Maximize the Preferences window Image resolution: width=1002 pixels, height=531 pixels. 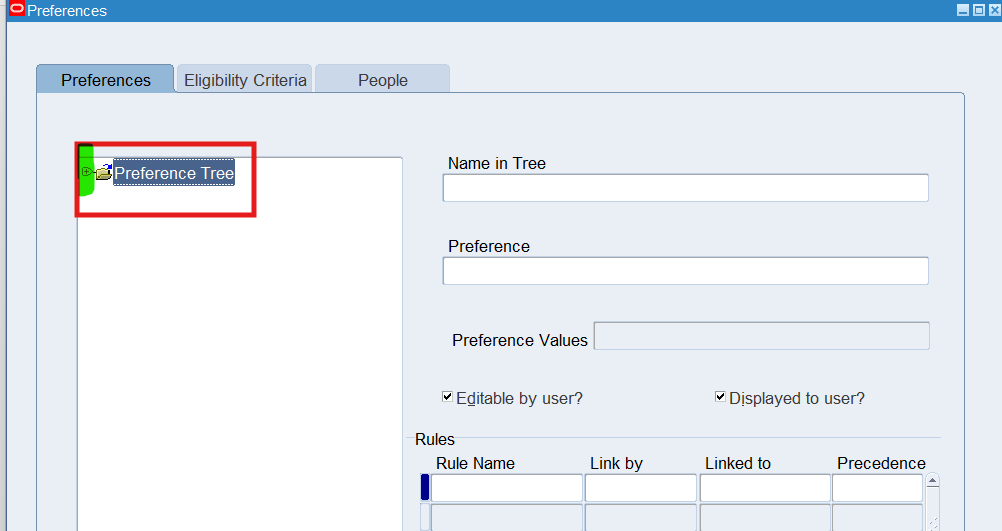pos(978,10)
